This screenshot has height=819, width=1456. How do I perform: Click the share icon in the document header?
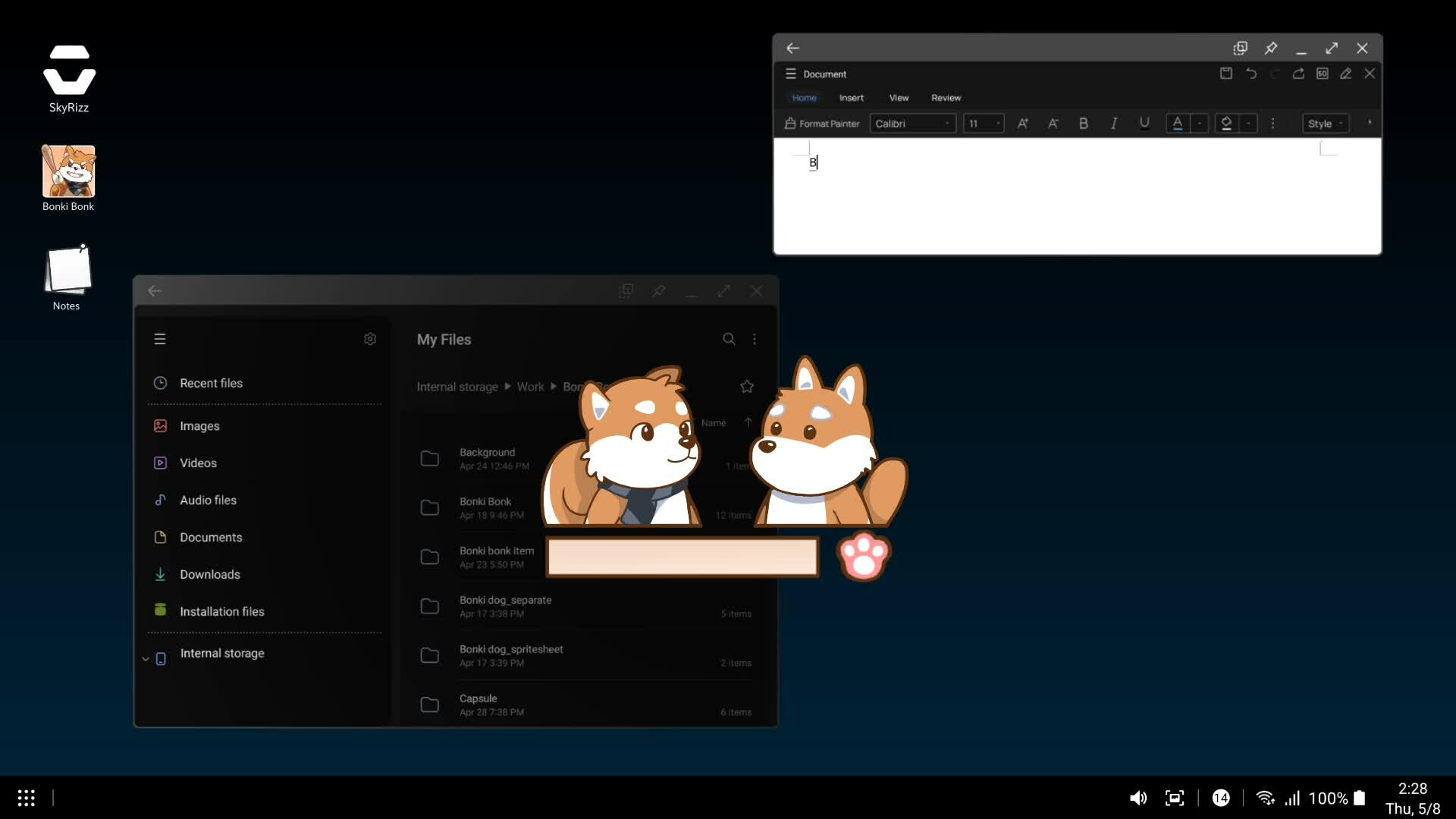[1298, 74]
